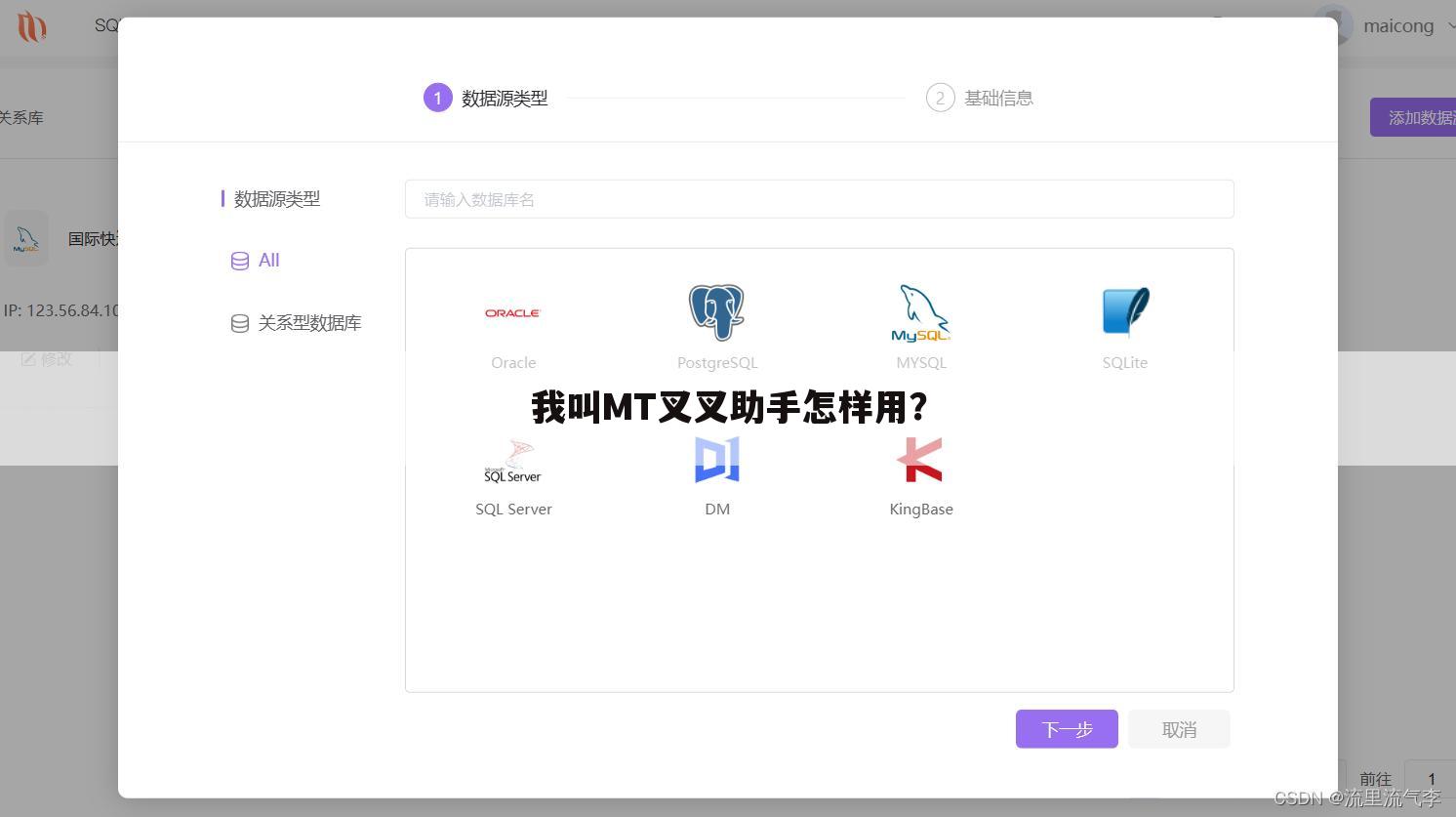Pick the MySQL dolphin icon
The height and width of the screenshot is (817, 1456).
point(920,312)
